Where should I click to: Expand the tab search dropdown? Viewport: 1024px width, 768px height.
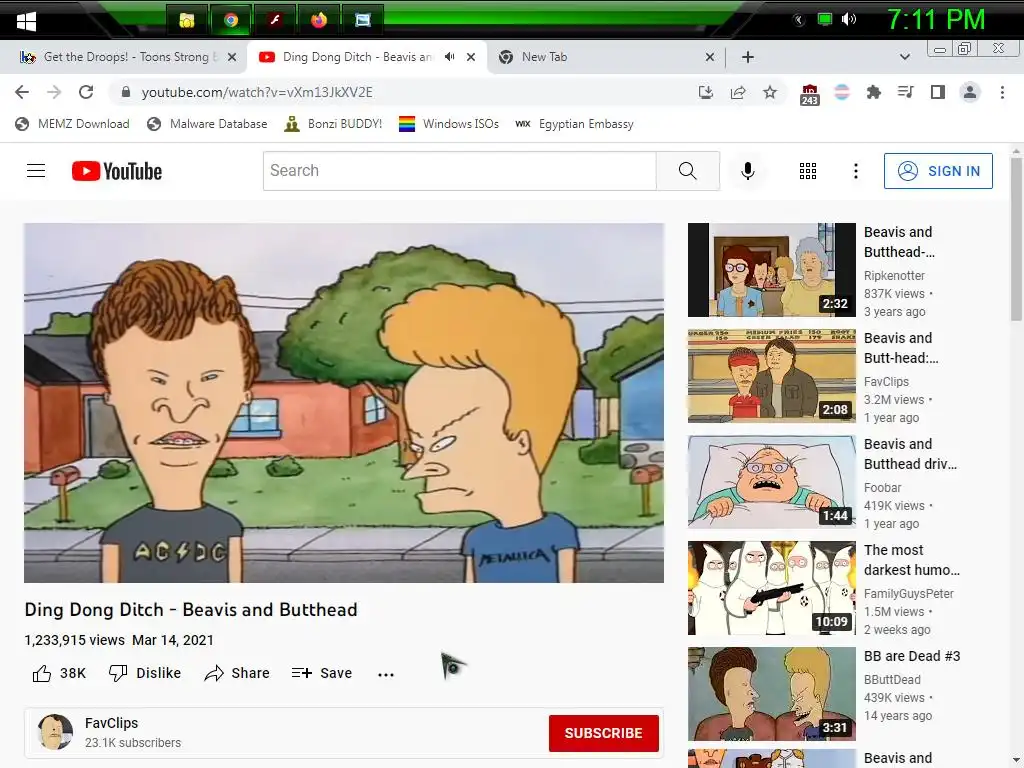pos(904,57)
